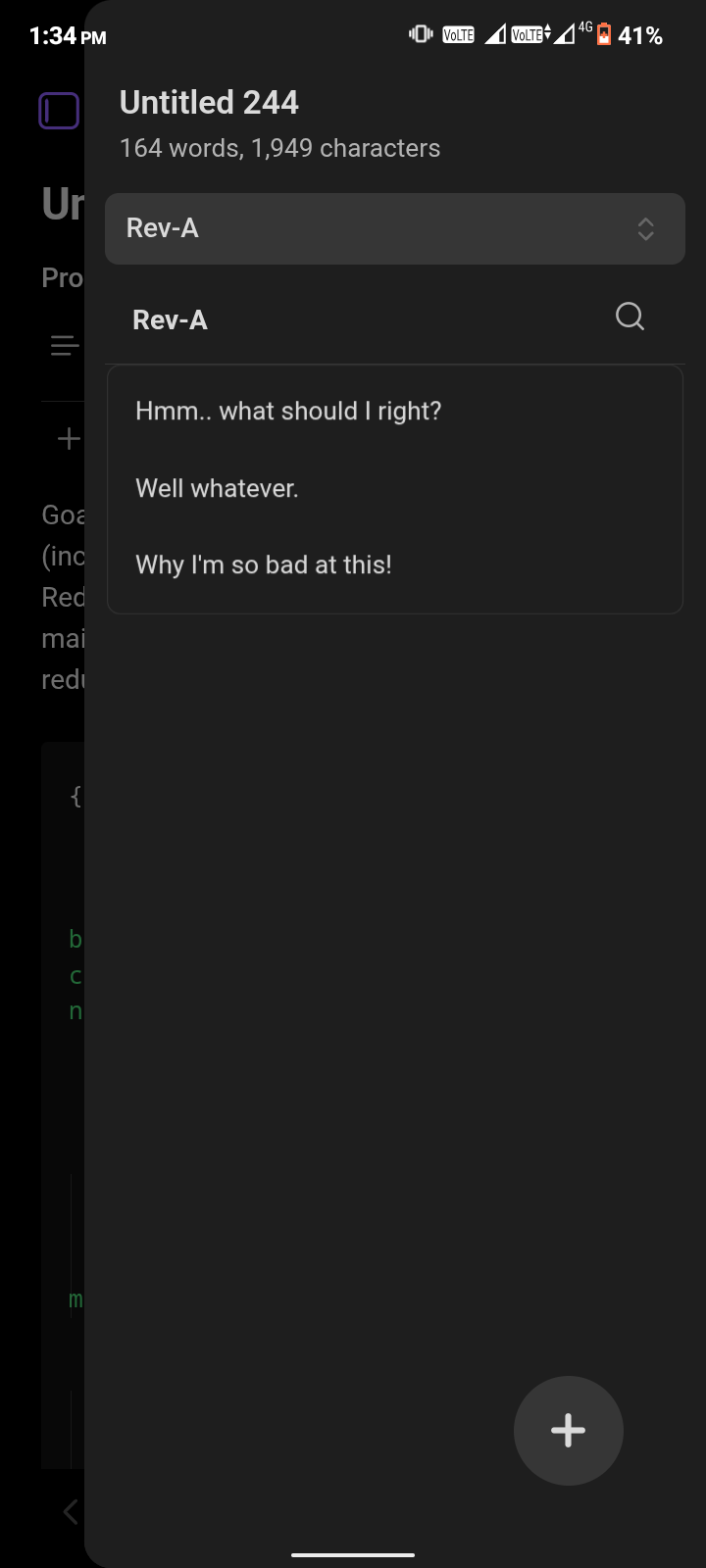Open note "Hmm.. what should I right?"
The height and width of the screenshot is (1568, 706).
(288, 411)
